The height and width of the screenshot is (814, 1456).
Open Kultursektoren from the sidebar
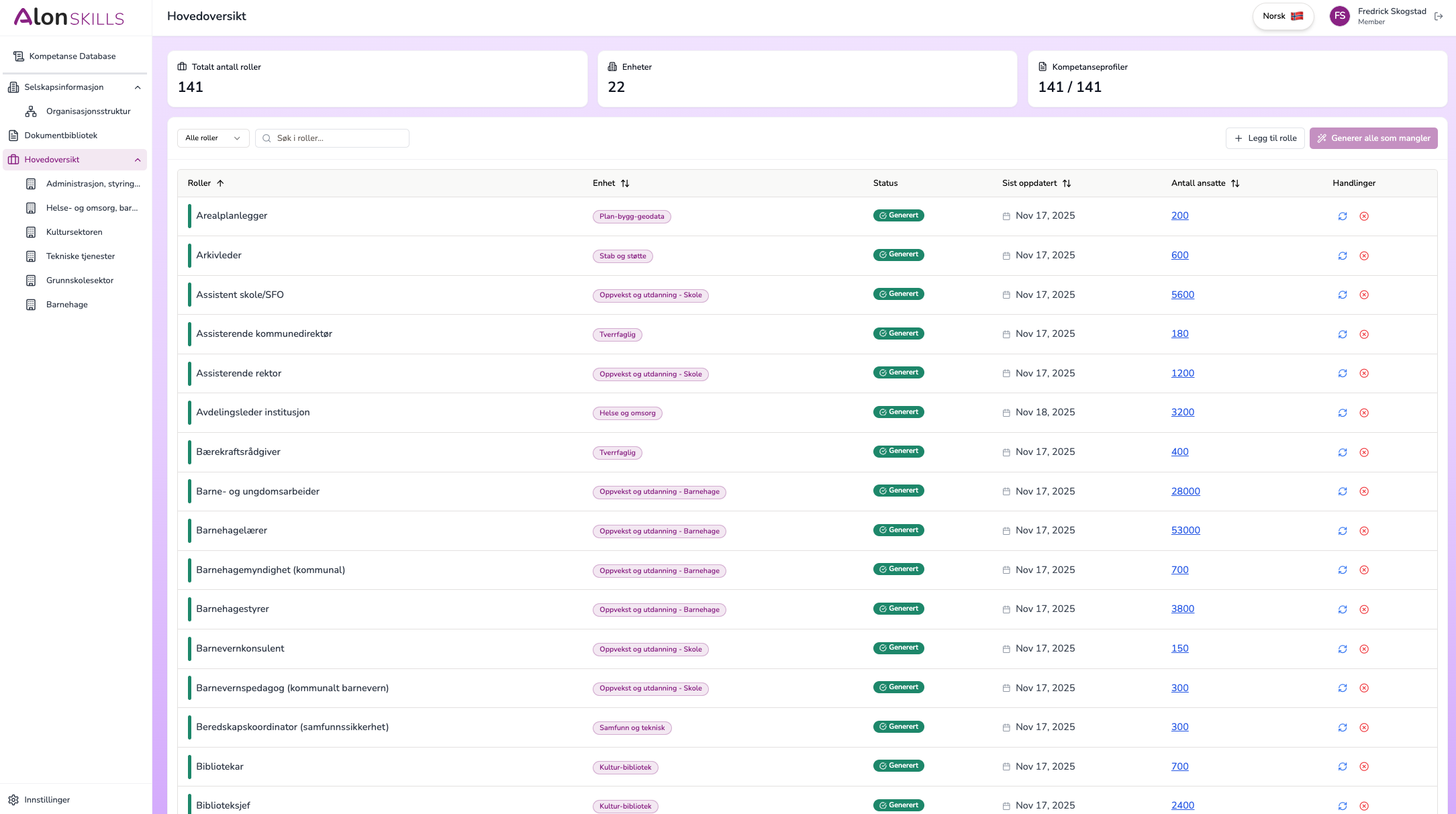tap(74, 232)
